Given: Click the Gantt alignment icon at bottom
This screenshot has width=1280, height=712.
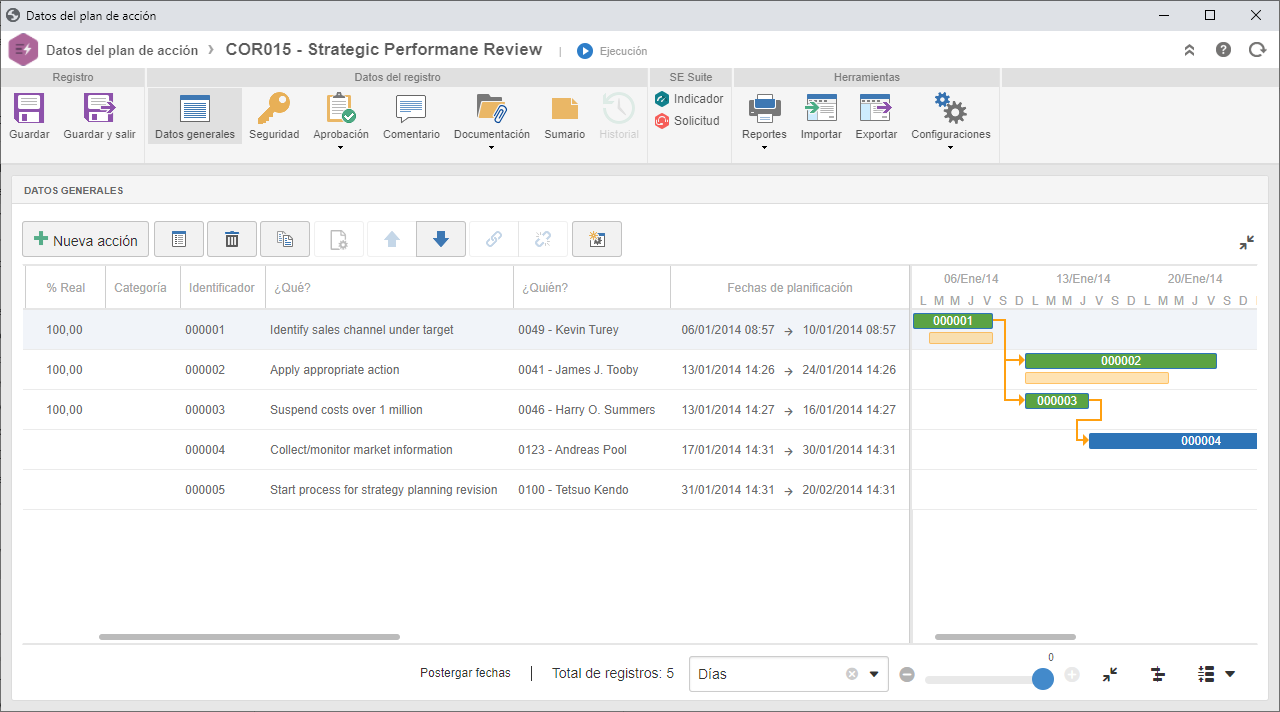Looking at the screenshot, I should 1158,674.
